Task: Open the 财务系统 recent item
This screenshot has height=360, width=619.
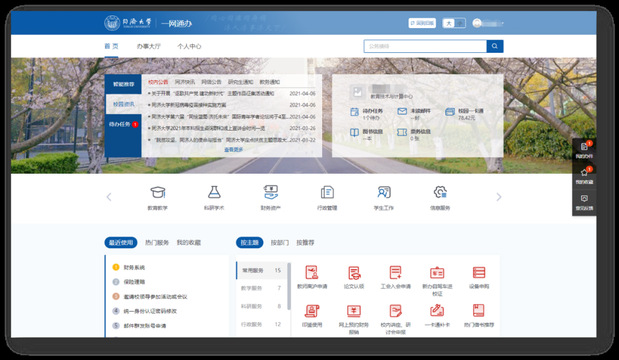Action: pyautogui.click(x=134, y=267)
